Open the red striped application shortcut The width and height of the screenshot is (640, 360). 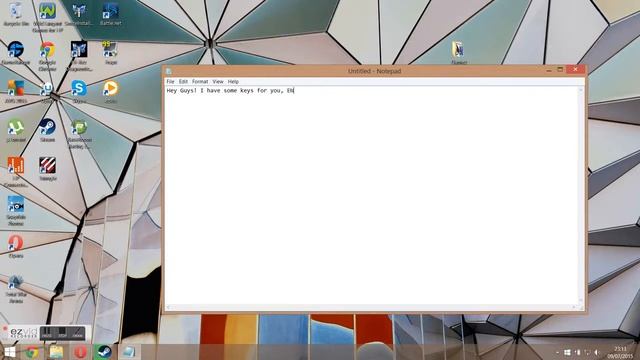point(47,168)
